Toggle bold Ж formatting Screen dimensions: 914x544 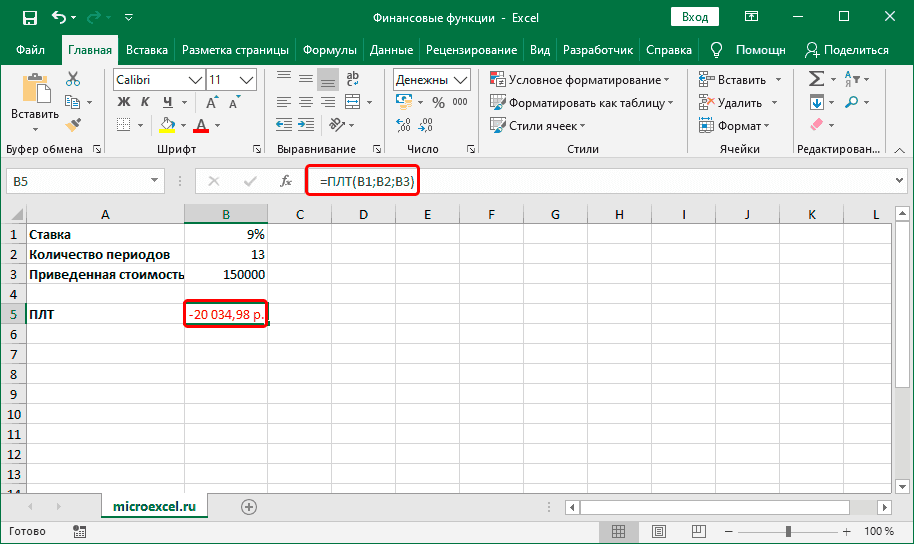pyautogui.click(x=124, y=102)
